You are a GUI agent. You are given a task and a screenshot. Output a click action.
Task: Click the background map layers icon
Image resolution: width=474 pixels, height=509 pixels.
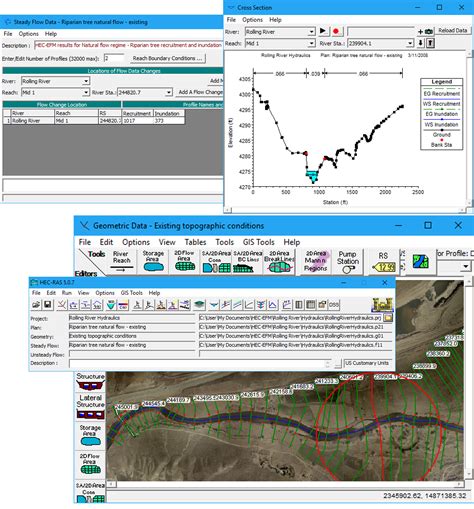click(420, 261)
